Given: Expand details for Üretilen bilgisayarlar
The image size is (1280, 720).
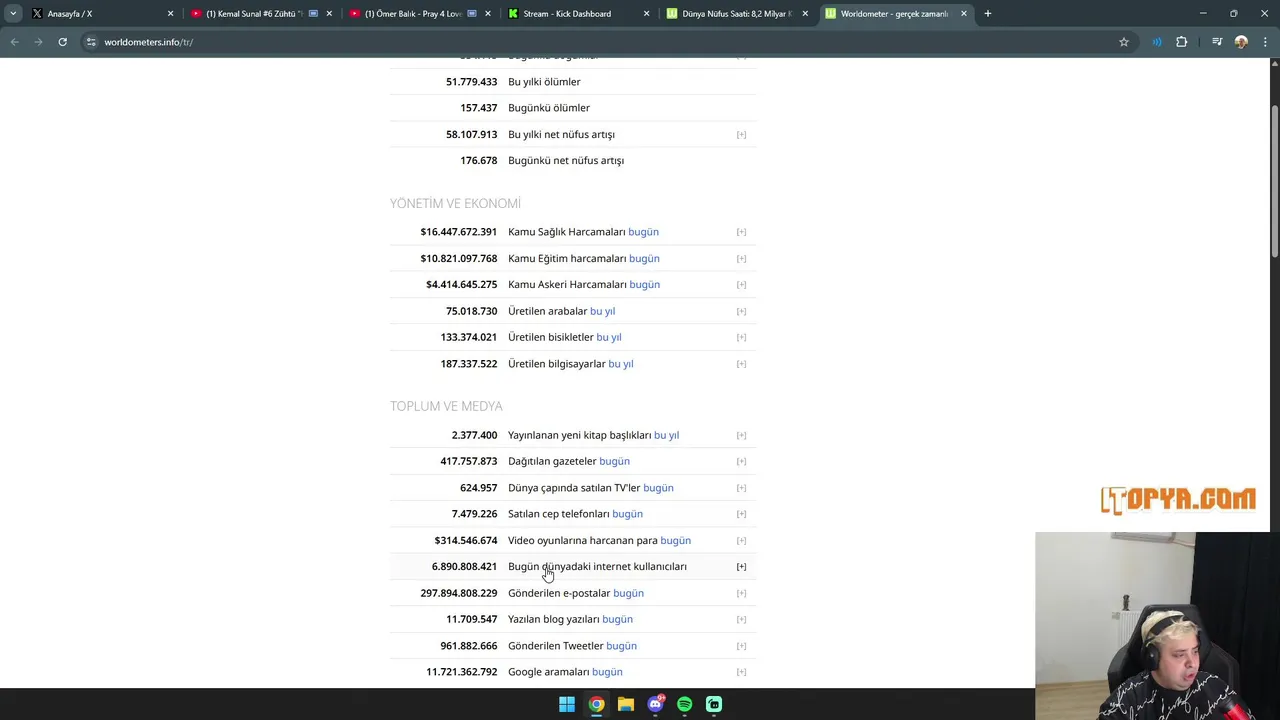Looking at the screenshot, I should coord(741,364).
